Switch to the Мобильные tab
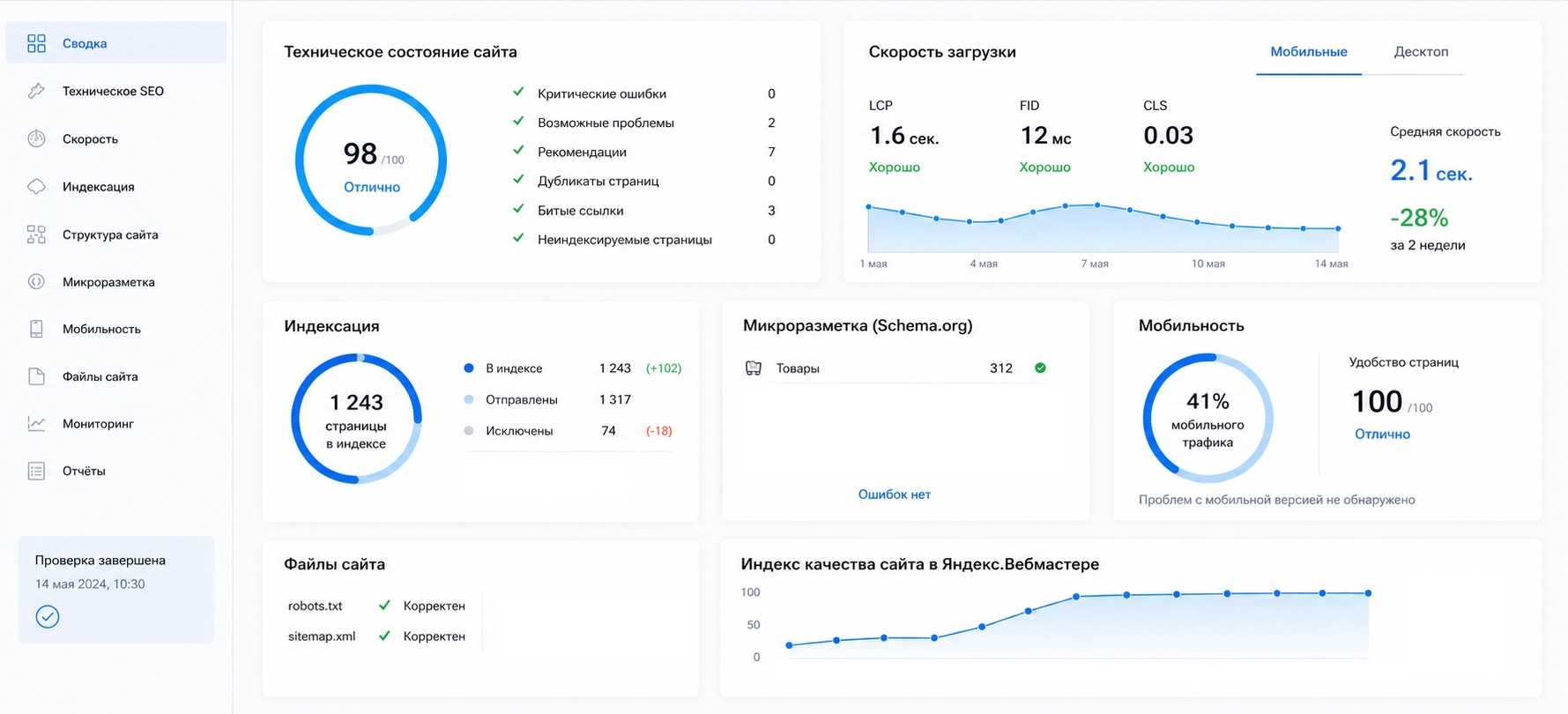Screen dimensions: 1568x714 [1308, 52]
